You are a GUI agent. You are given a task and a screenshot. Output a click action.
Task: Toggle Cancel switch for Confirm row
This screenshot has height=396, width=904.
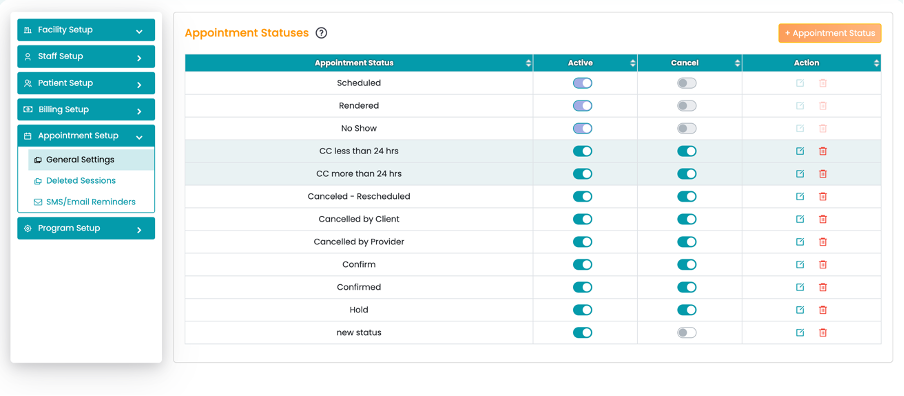pyautogui.click(x=687, y=265)
